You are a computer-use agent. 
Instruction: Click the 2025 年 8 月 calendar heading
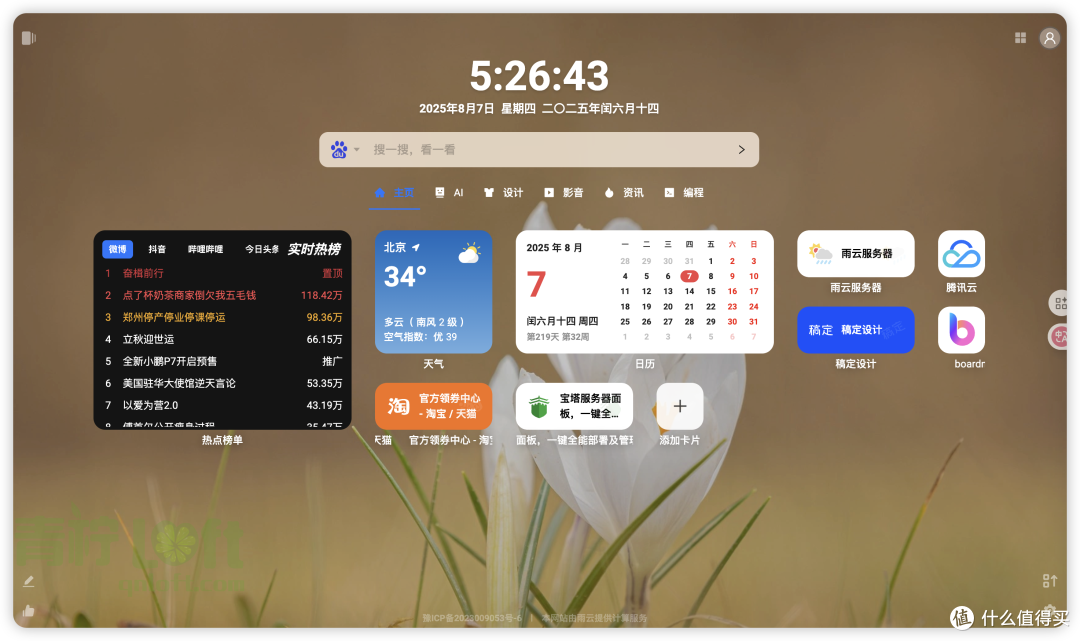pos(554,248)
